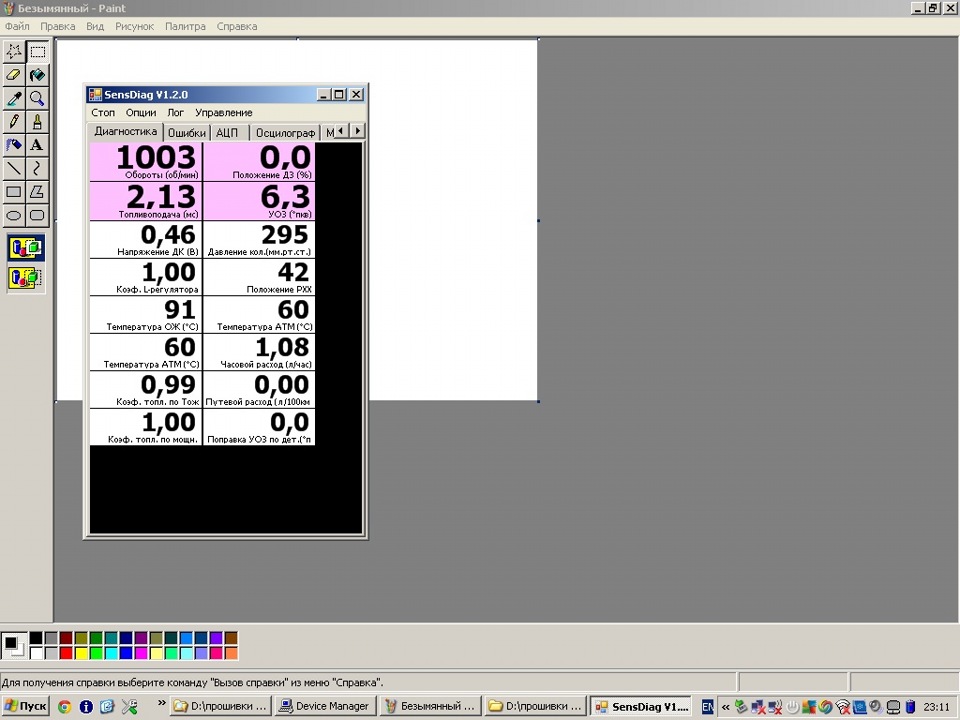Screen dimensions: 960x720
Task: Select the straight Line tool
Action: (14, 168)
